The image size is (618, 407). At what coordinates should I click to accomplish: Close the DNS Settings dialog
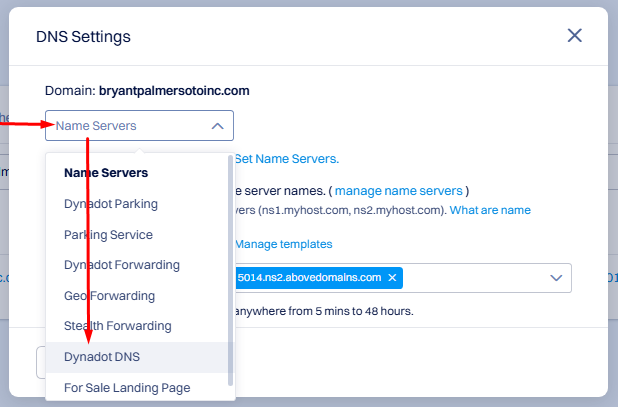pos(574,35)
